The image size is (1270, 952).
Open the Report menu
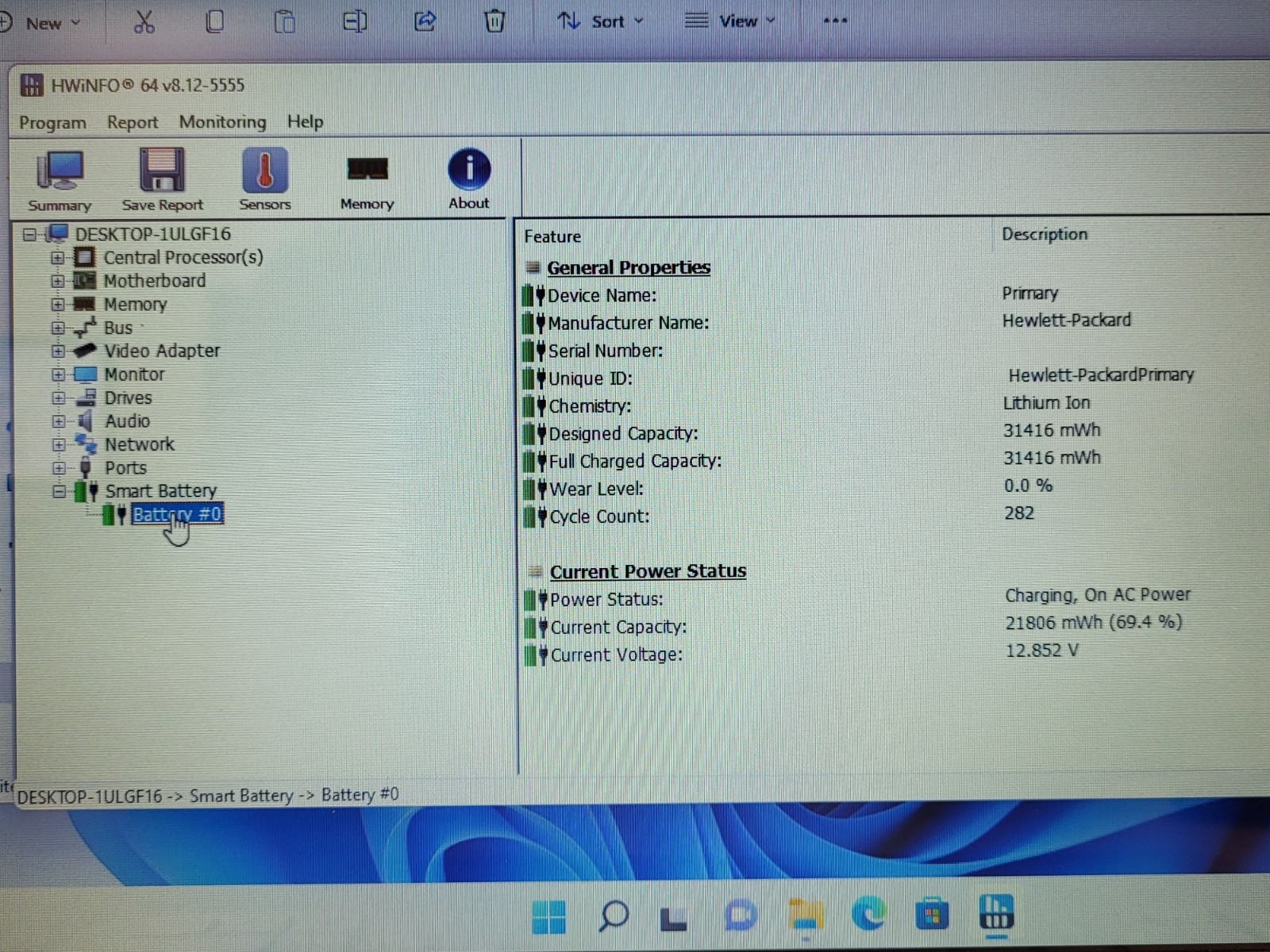tap(133, 122)
